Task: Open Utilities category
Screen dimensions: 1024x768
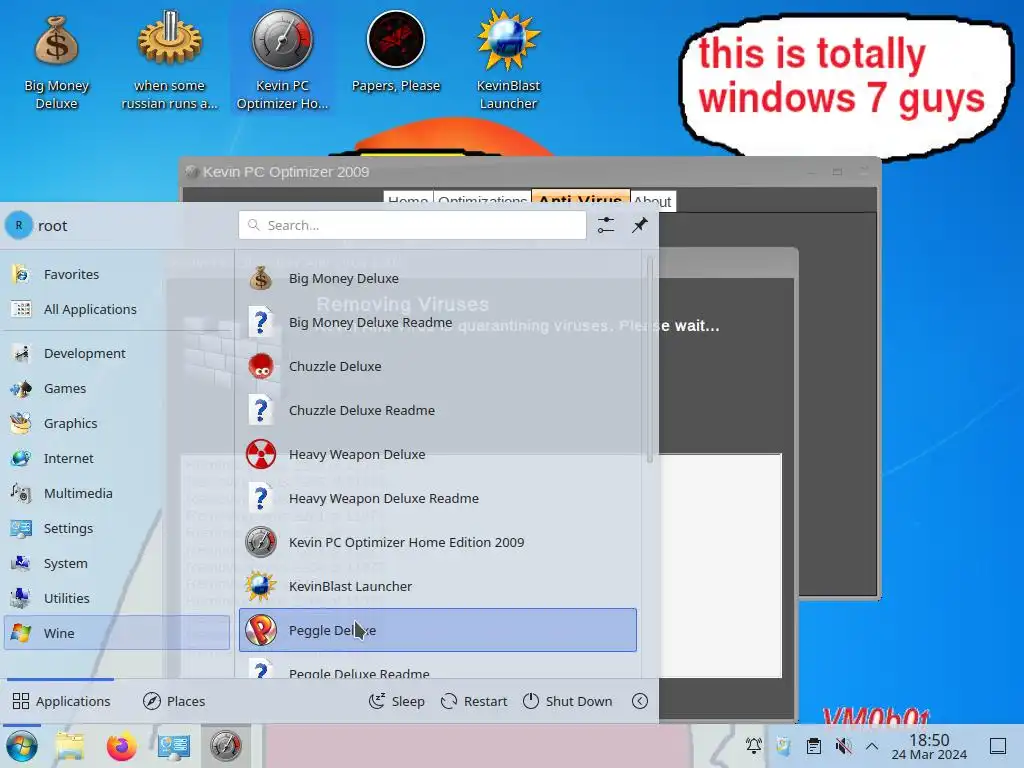Action: tap(116, 598)
